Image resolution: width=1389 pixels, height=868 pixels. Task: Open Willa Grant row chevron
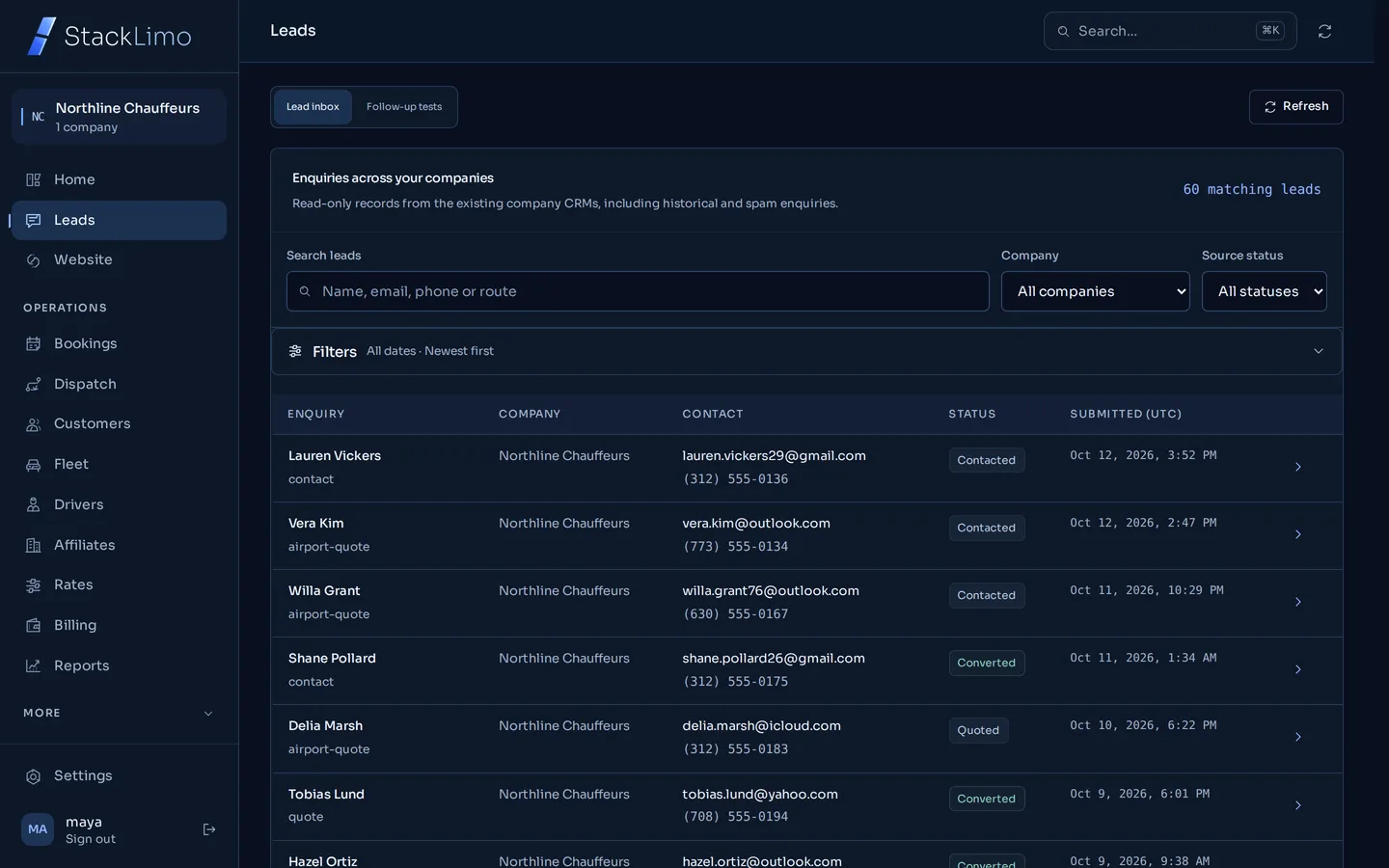[1298, 602]
